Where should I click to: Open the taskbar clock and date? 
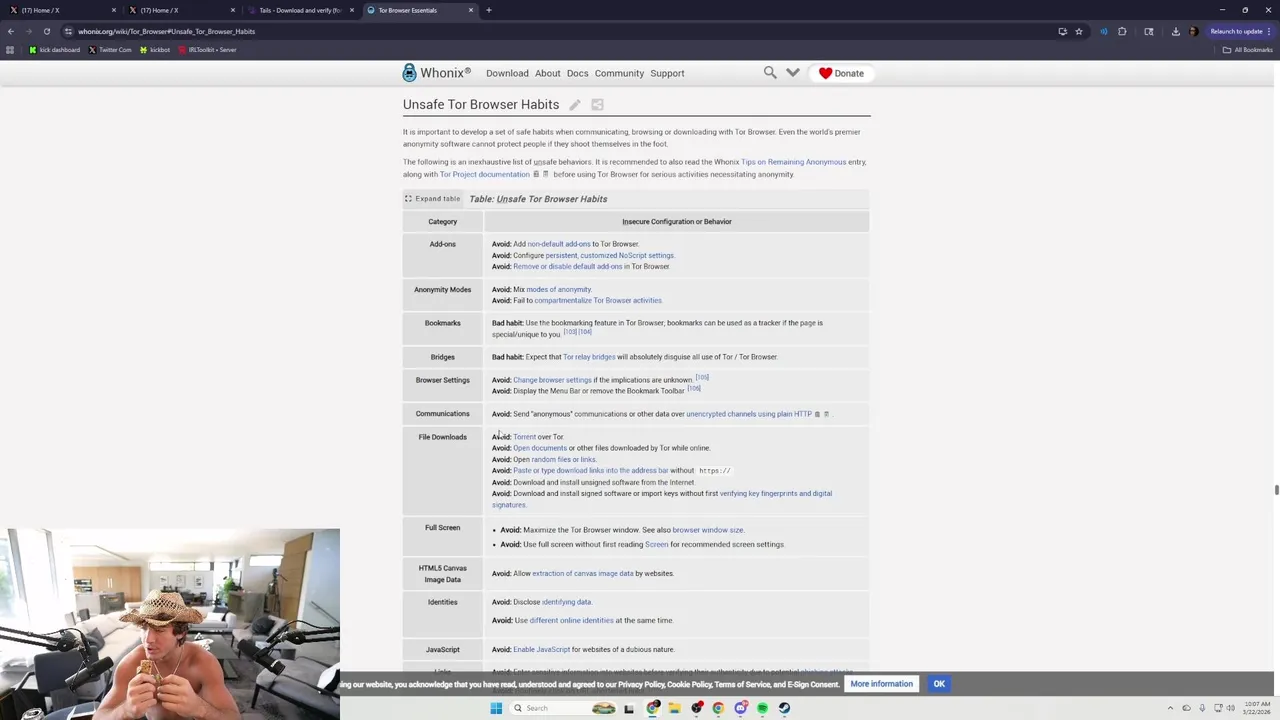1255,708
